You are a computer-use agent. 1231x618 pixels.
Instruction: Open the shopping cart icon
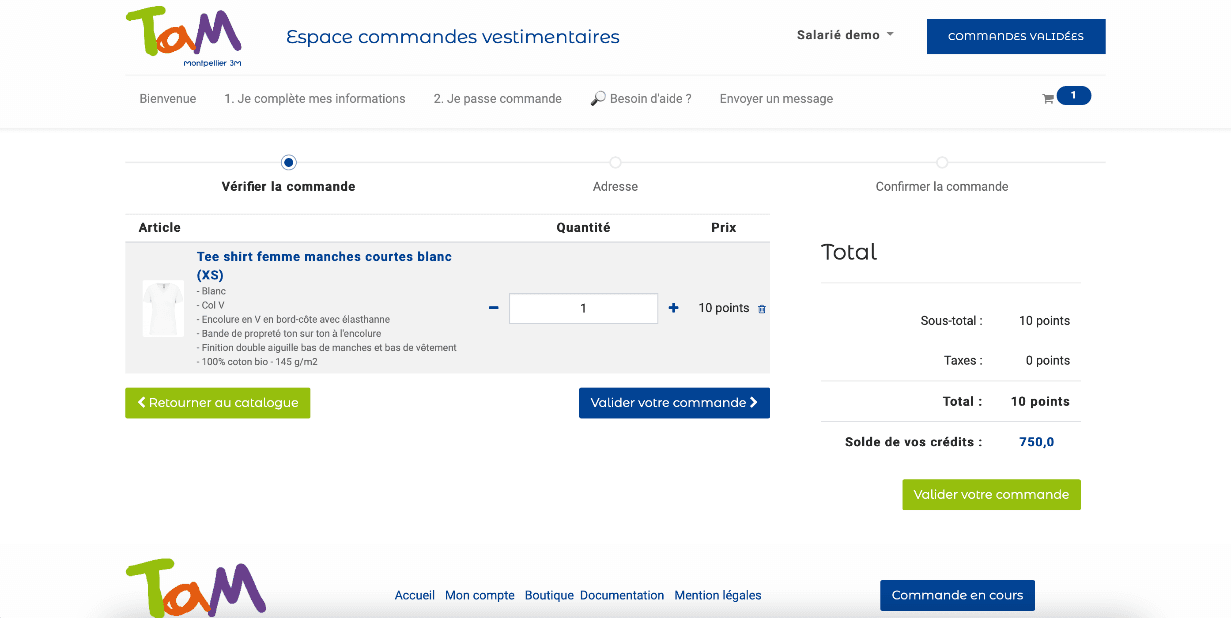point(1048,98)
